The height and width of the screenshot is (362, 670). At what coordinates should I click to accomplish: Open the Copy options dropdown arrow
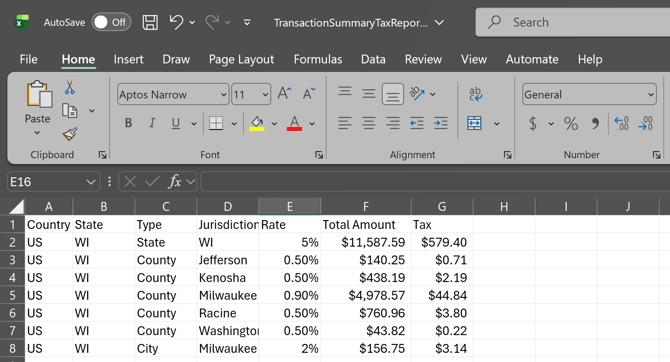click(x=91, y=111)
